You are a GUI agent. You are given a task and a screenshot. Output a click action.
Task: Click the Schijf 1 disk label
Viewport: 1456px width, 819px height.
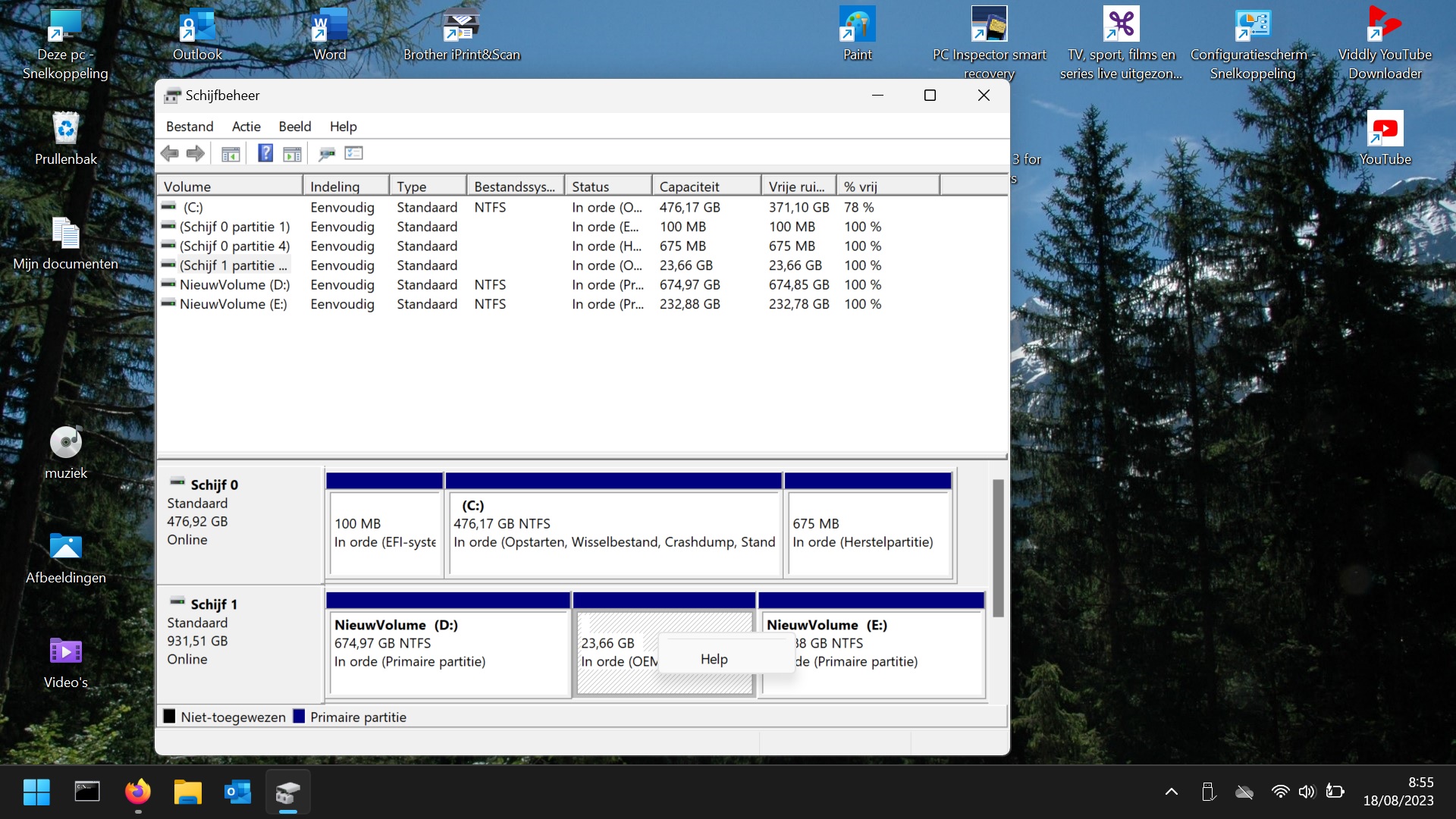(x=214, y=604)
